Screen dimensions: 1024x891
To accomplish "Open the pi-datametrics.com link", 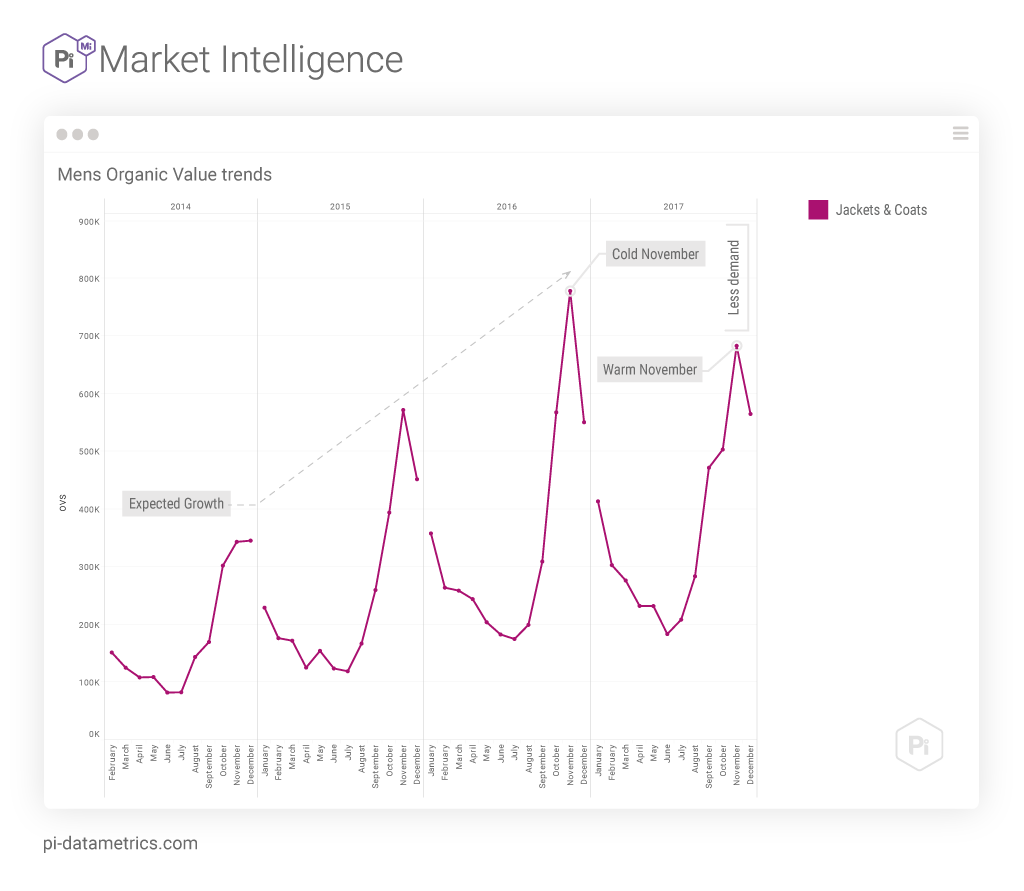I will click(x=121, y=843).
